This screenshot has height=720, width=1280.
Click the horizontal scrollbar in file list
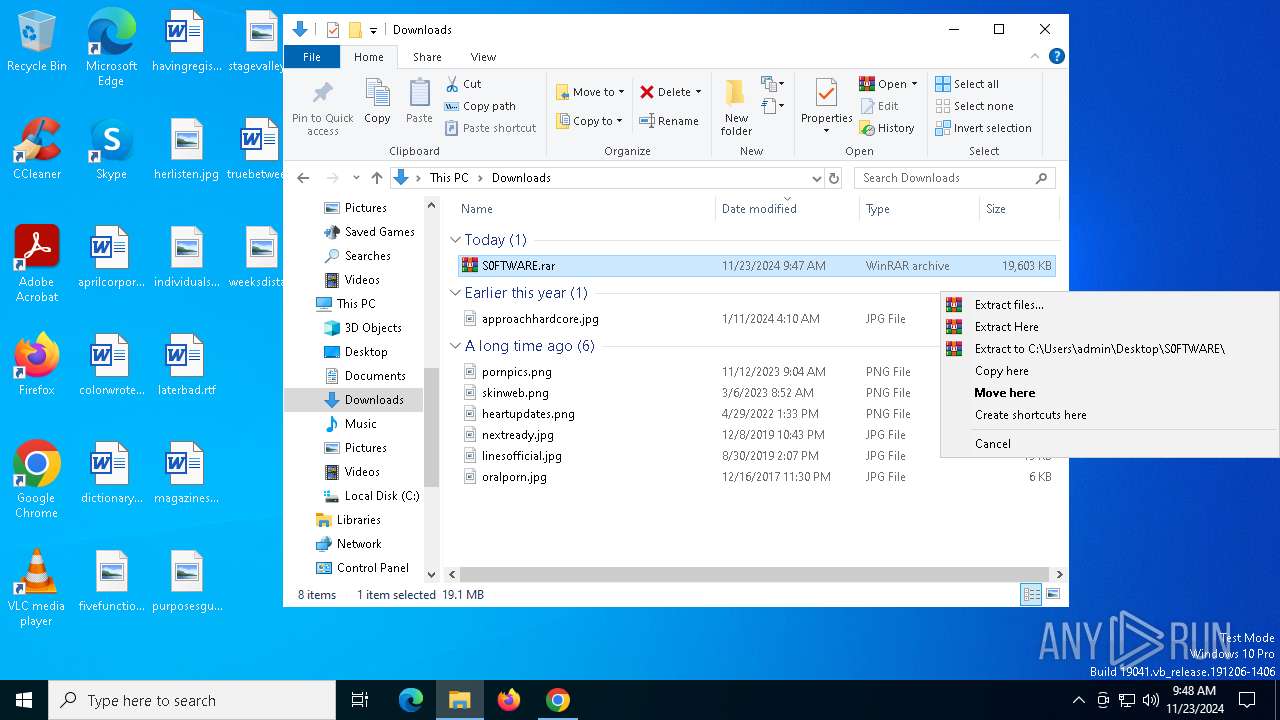click(755, 575)
